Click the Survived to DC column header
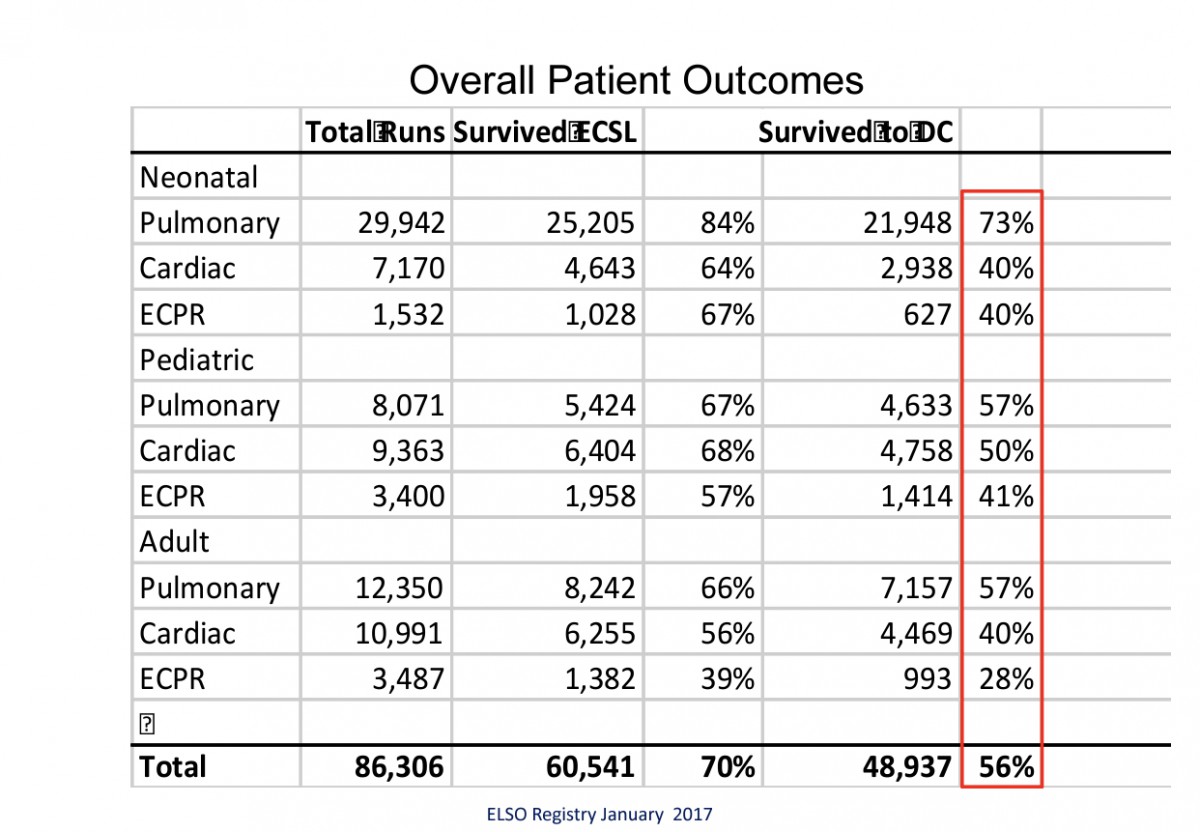 (855, 132)
